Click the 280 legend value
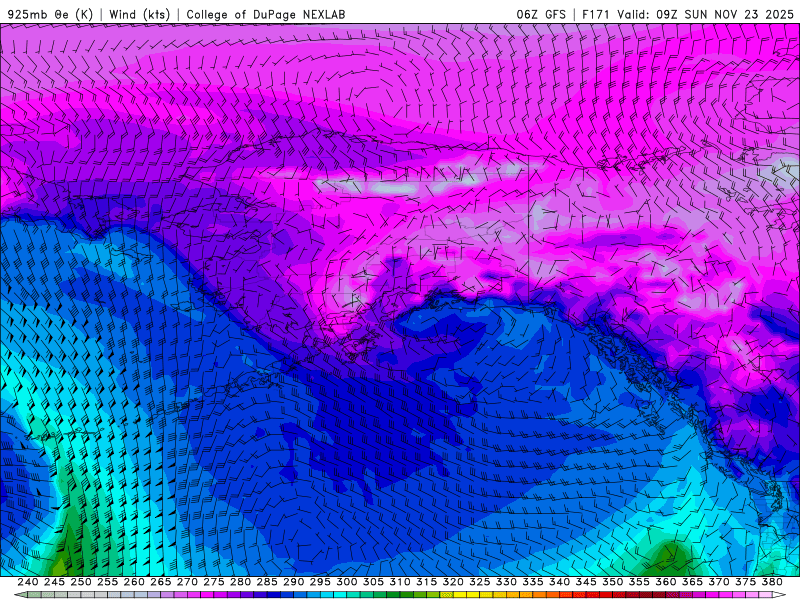The image size is (800, 600). pos(240,582)
